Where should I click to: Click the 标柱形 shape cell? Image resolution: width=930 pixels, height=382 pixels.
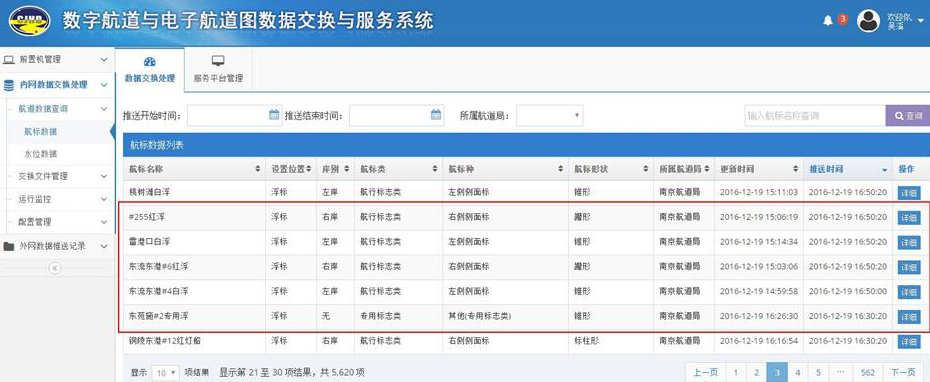tap(587, 342)
